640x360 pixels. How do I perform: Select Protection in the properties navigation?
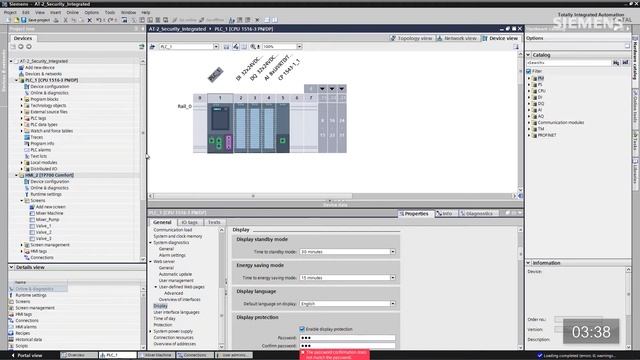[163, 325]
